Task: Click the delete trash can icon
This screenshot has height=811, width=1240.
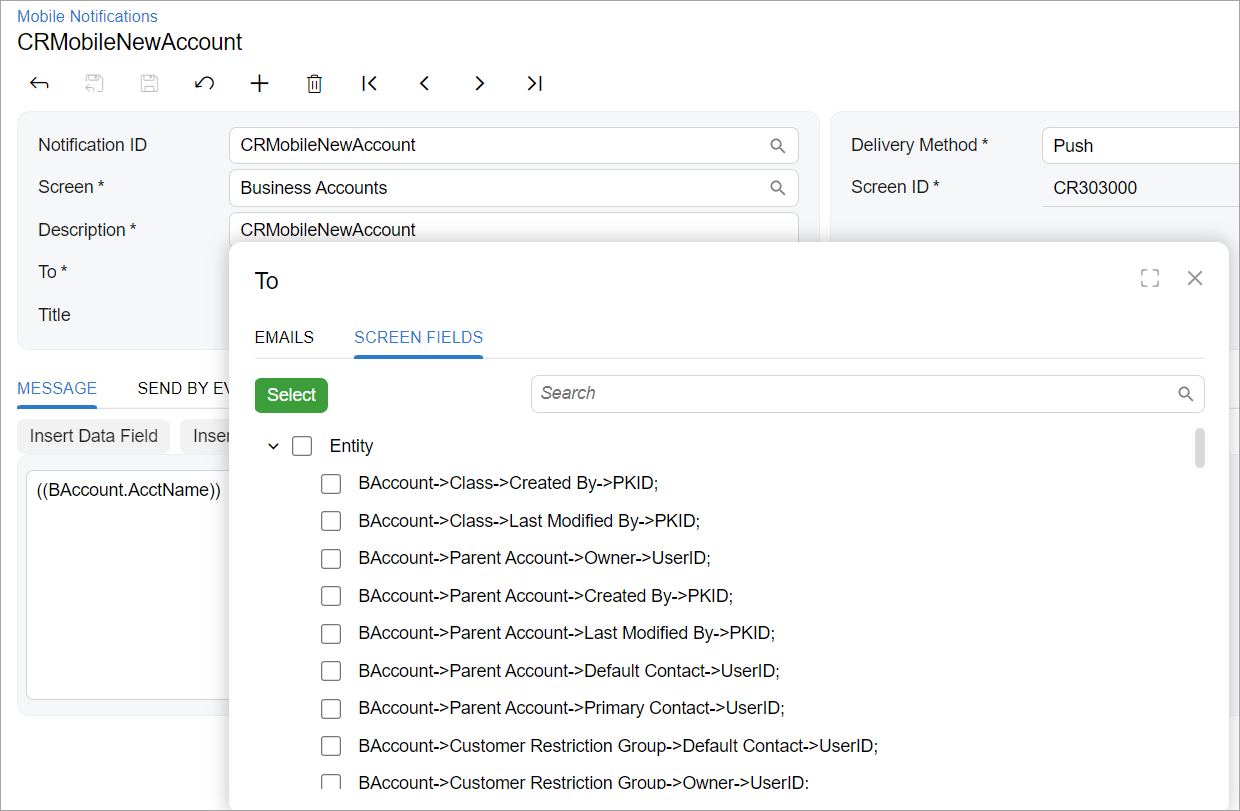Action: point(314,84)
